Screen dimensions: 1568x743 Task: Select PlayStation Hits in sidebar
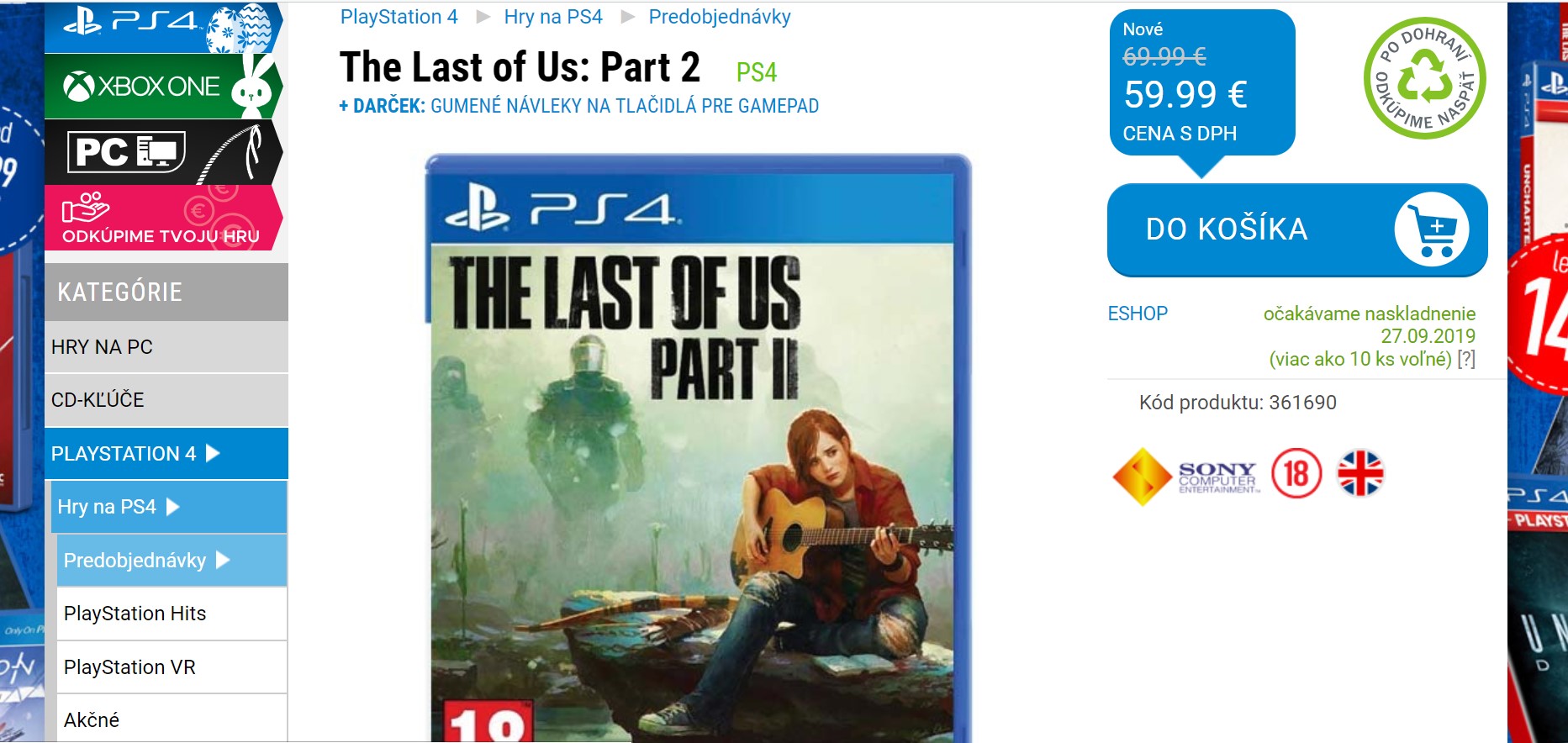tap(172, 614)
